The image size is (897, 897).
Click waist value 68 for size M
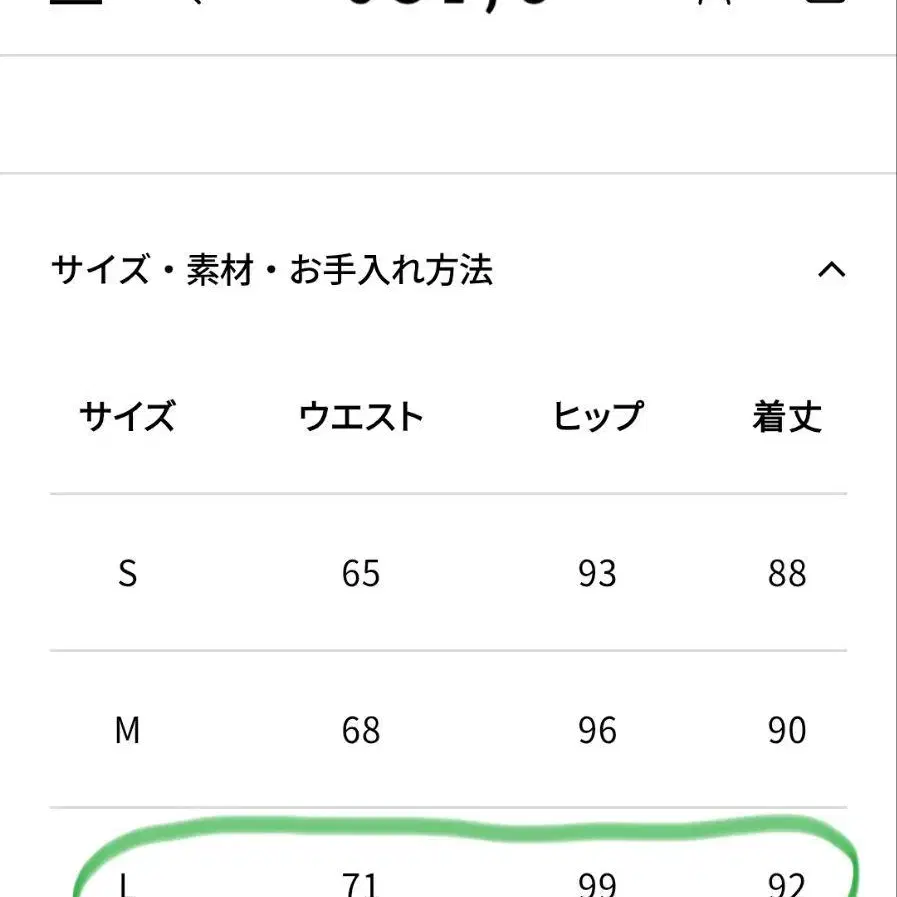pyautogui.click(x=361, y=731)
